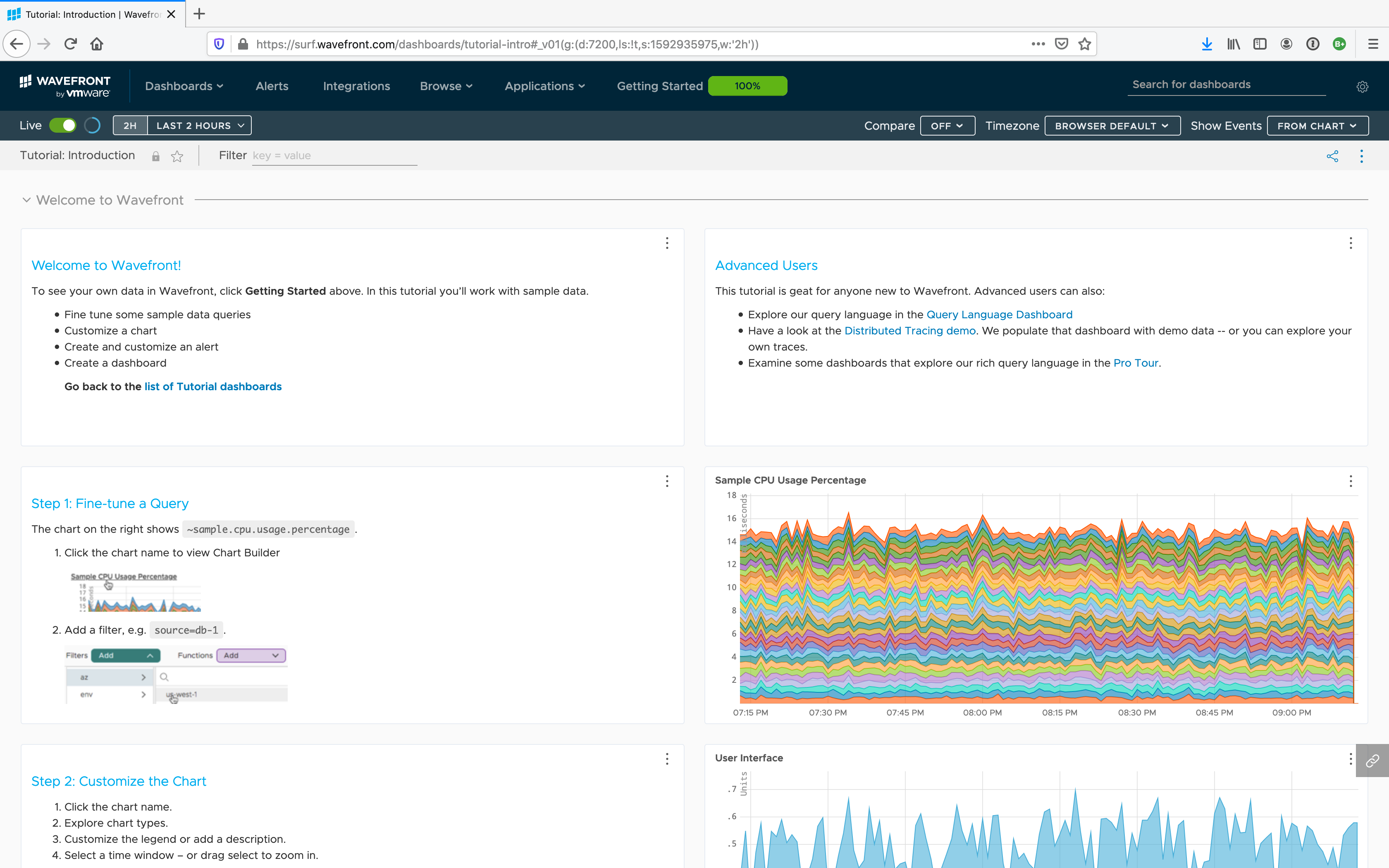Open Sample CPU Usage chart options menu

coord(1351,481)
